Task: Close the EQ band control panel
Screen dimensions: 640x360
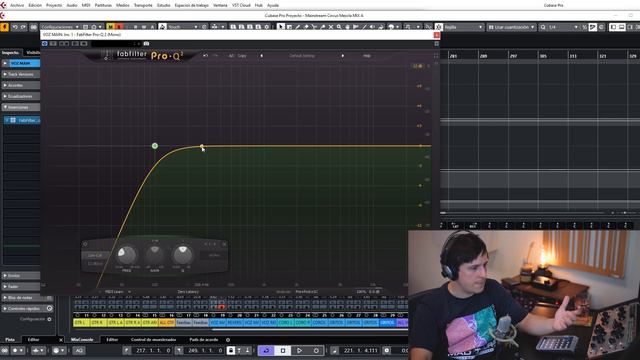Action: click(224, 244)
